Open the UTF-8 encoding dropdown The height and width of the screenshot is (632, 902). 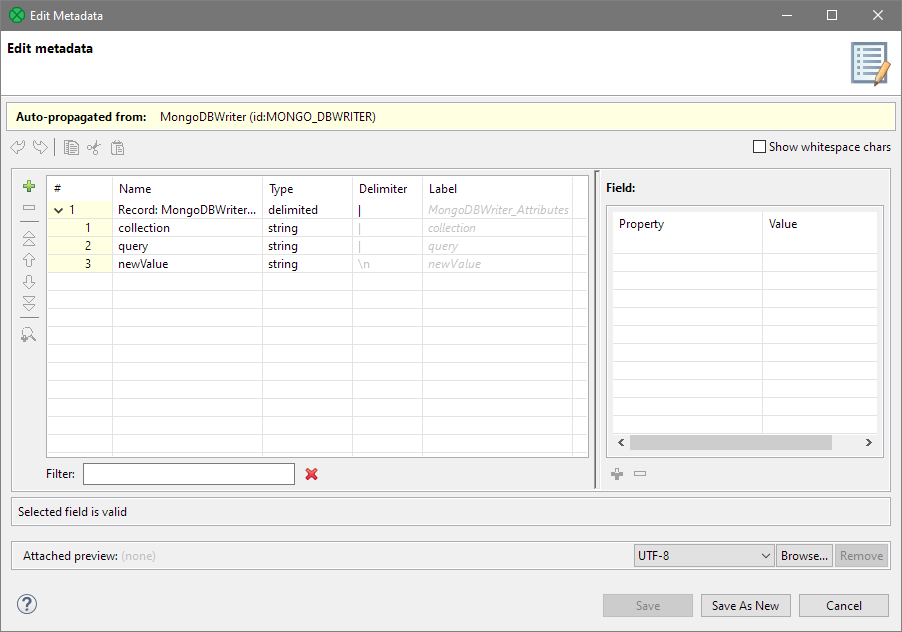click(704, 556)
